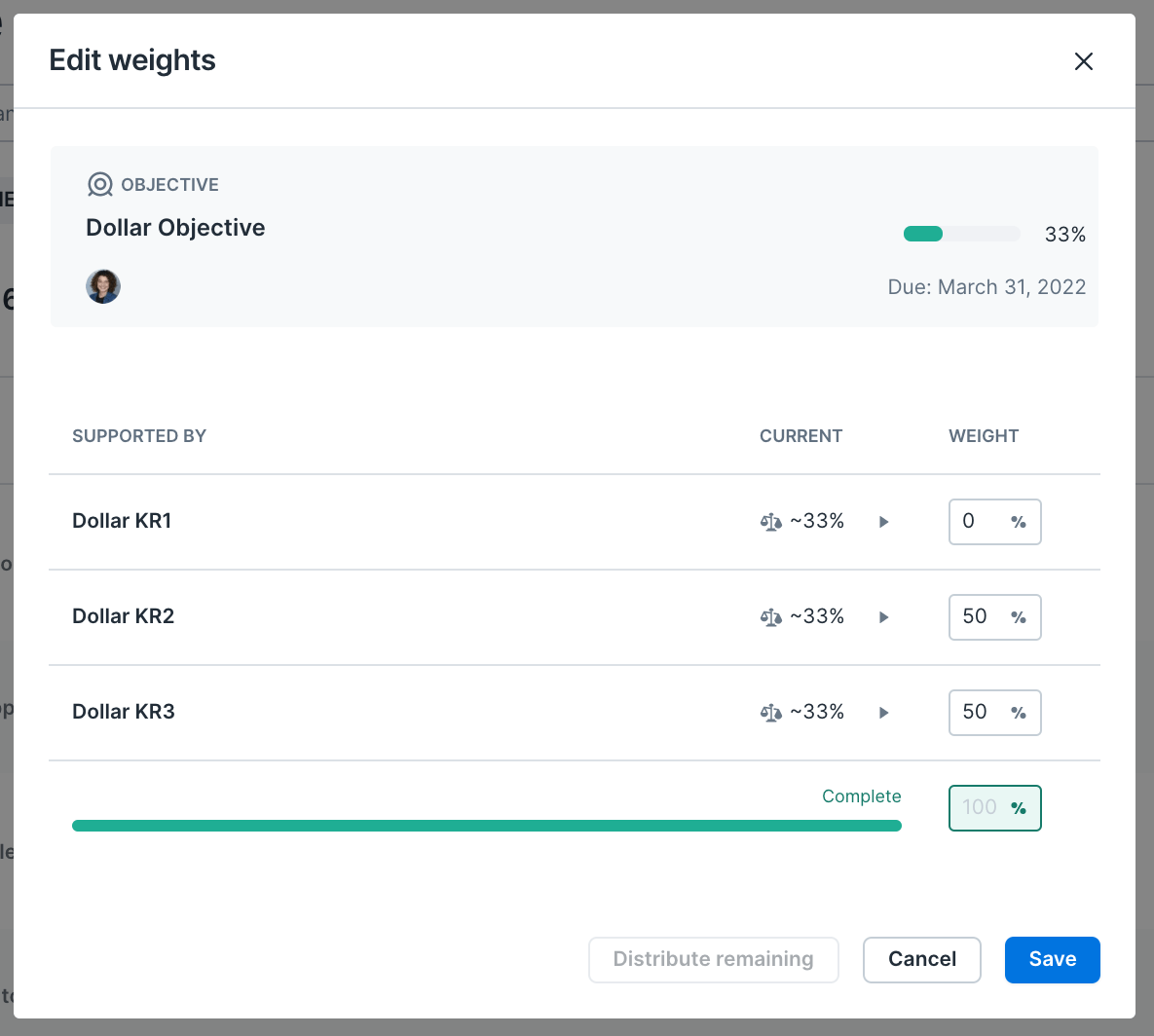Expand the Dollar KR1 arrow

(x=884, y=522)
